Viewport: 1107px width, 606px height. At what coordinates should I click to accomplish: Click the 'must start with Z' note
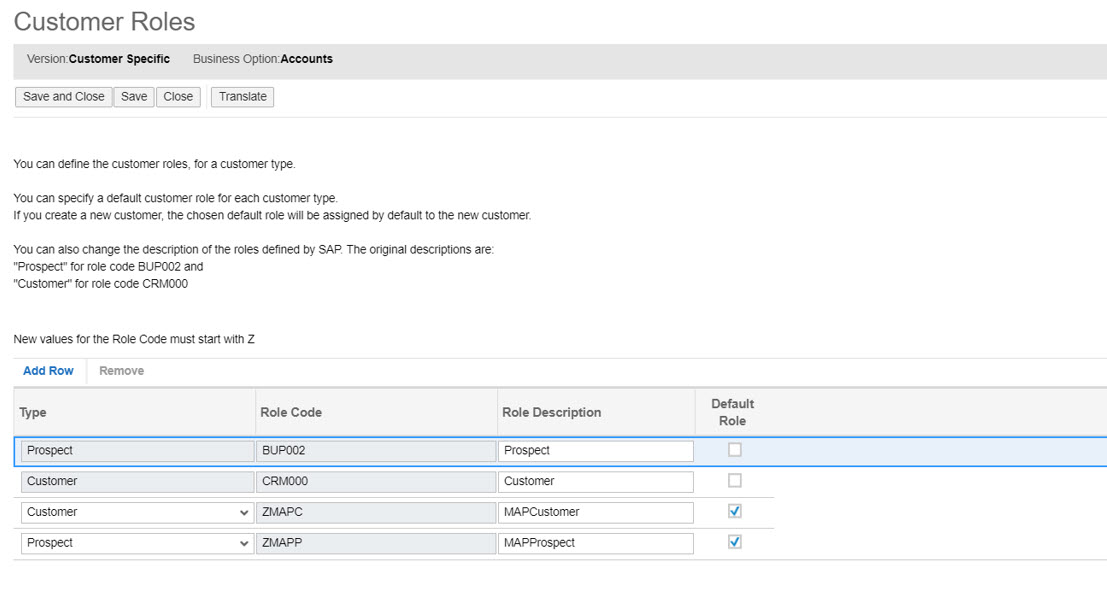coord(134,340)
